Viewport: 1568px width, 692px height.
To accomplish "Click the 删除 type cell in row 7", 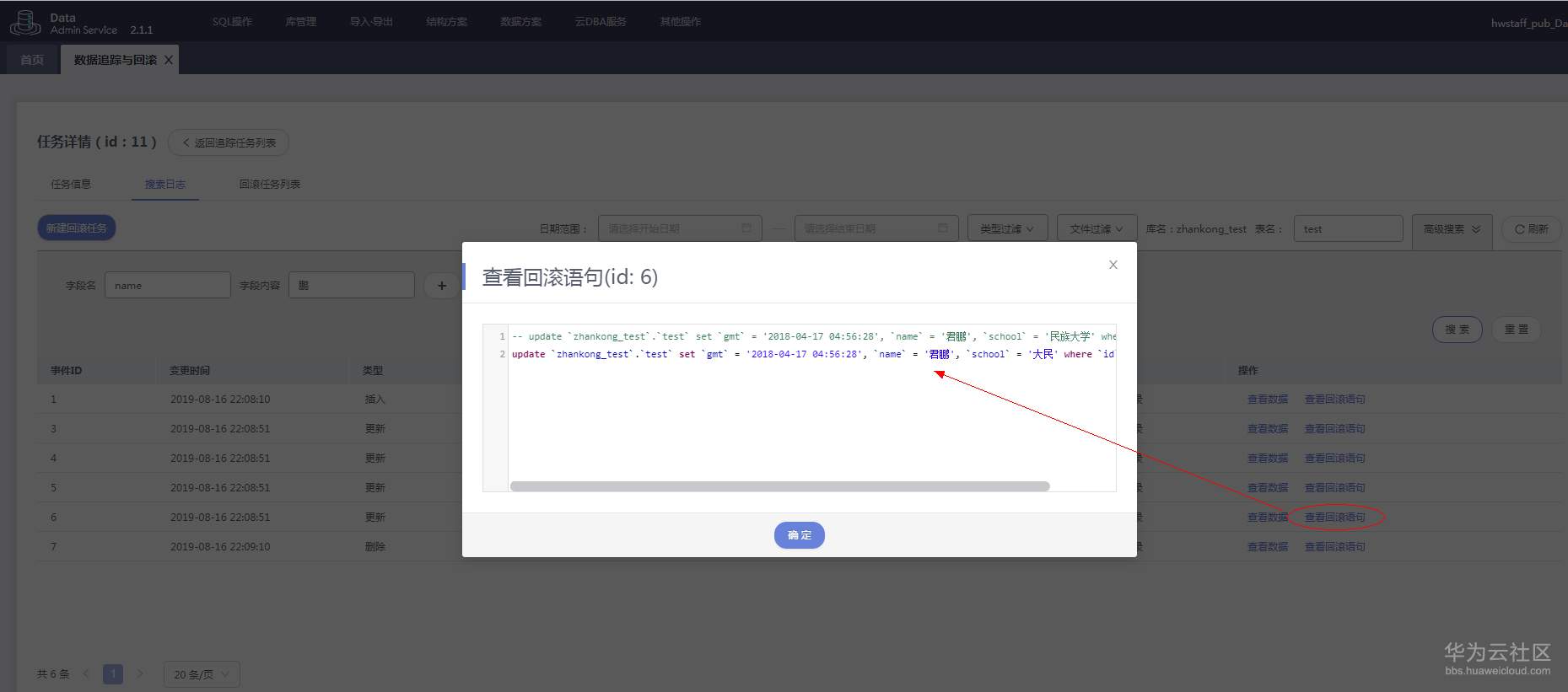I will coord(374,547).
